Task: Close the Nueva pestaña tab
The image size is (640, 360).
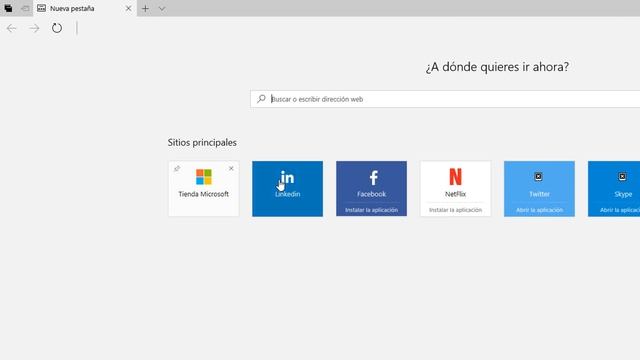Action: [128, 8]
